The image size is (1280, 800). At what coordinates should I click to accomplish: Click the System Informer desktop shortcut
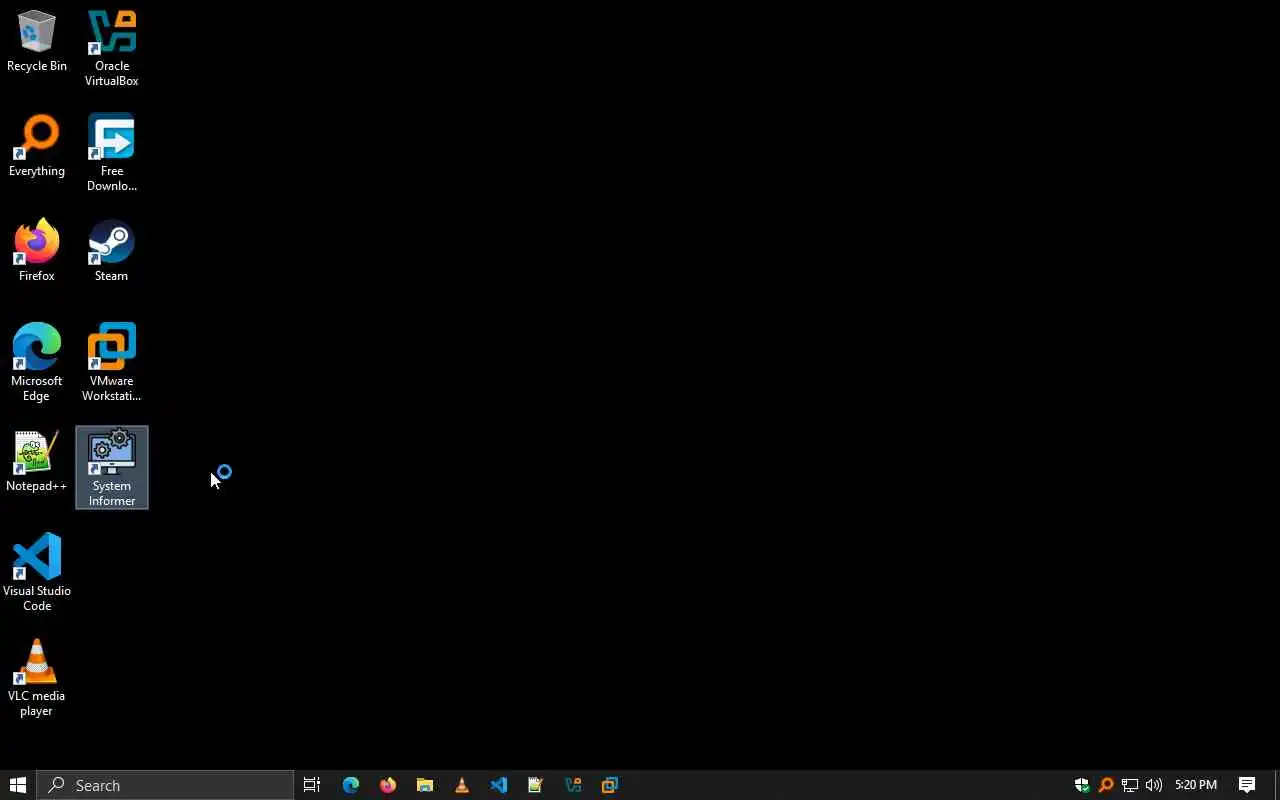(112, 468)
